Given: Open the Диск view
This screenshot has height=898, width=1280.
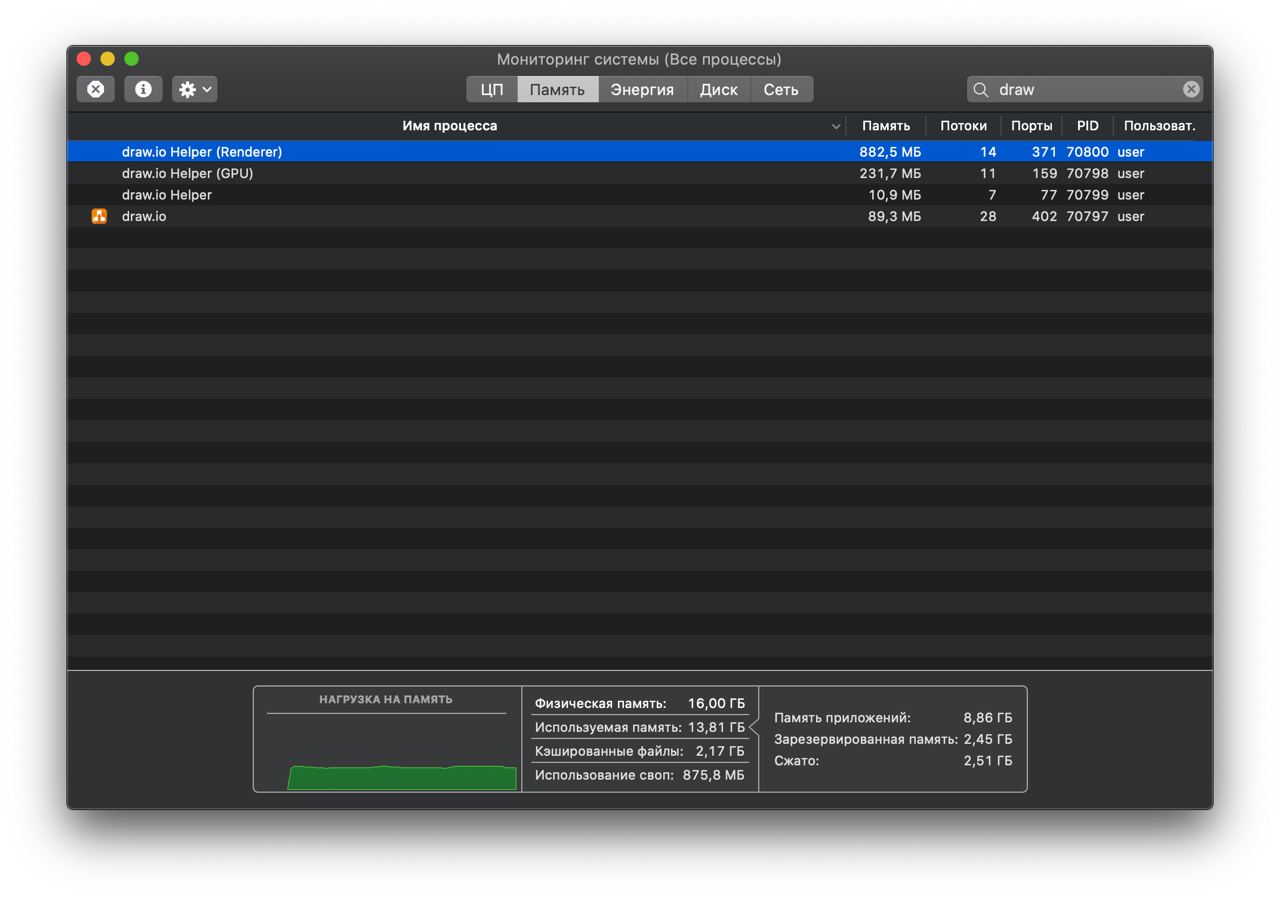Looking at the screenshot, I should coord(718,89).
